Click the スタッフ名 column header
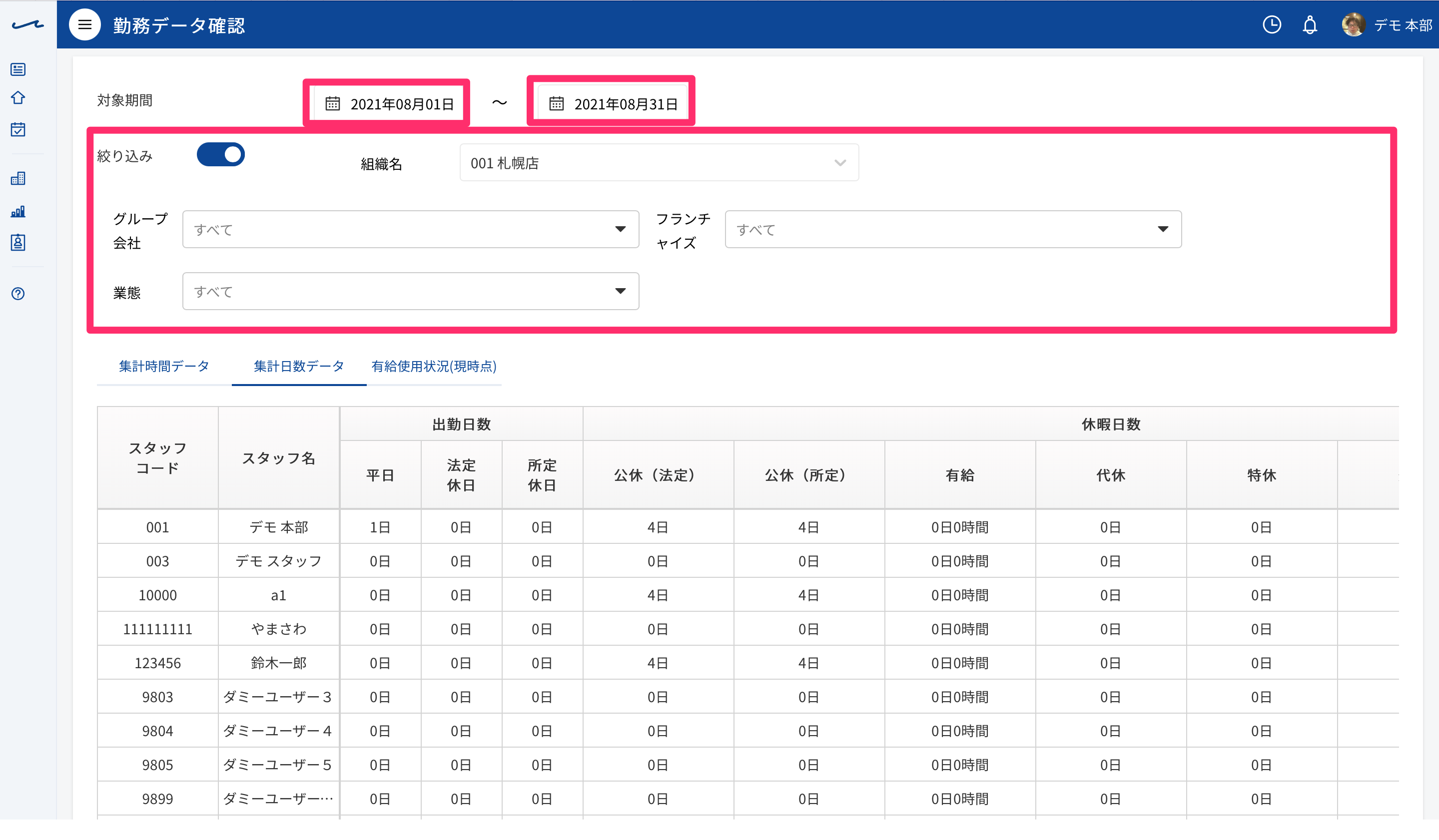Image resolution: width=1439 pixels, height=840 pixels. click(279, 458)
